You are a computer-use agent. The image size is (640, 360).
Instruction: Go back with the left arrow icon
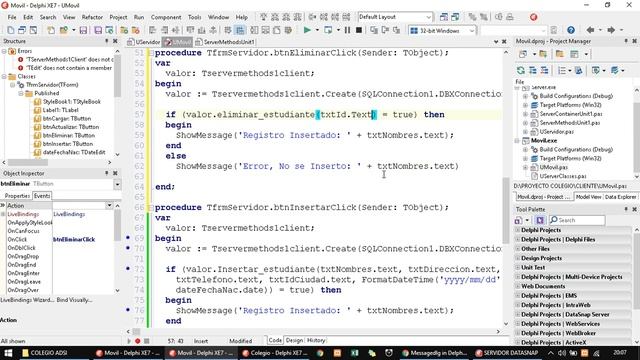[x=590, y=30]
